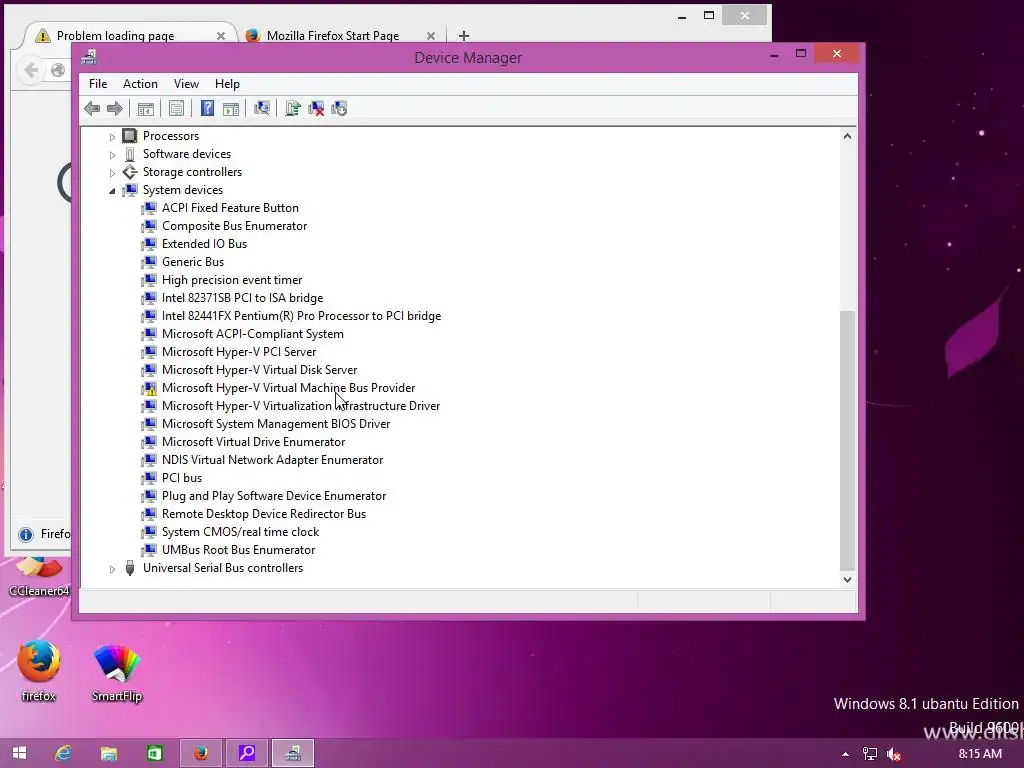Toggle the console tree pane toolbar icon
The image size is (1024, 768).
coord(146,108)
